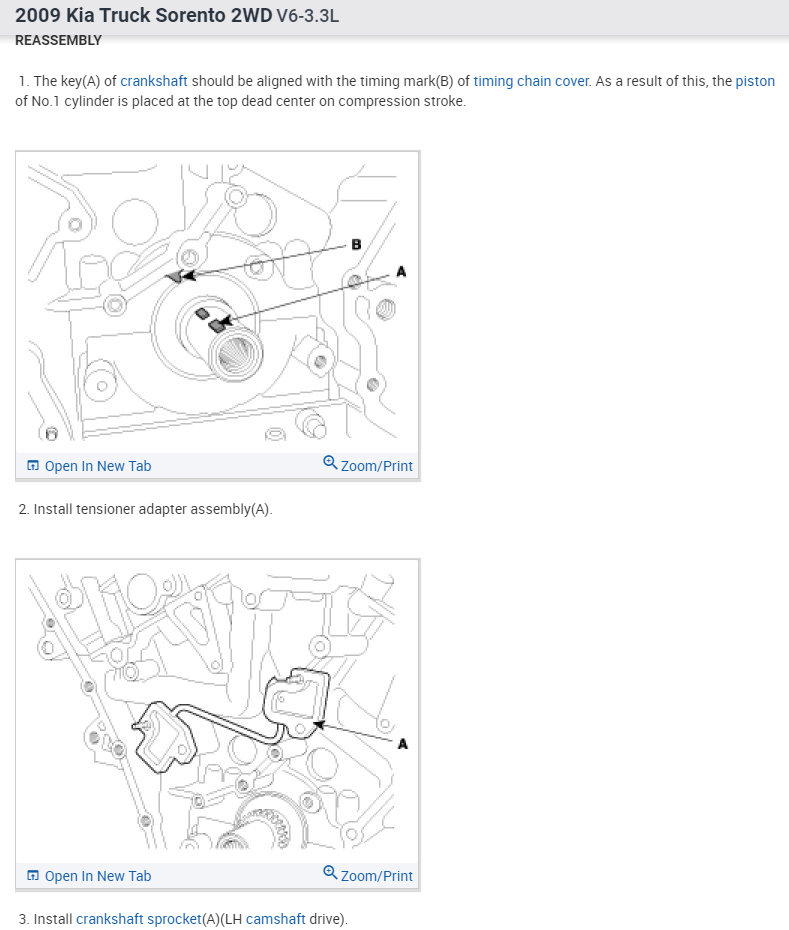Image resolution: width=789 pixels, height=930 pixels.
Task: Click the crankshaft timing mark diagram image
Action: [218, 303]
